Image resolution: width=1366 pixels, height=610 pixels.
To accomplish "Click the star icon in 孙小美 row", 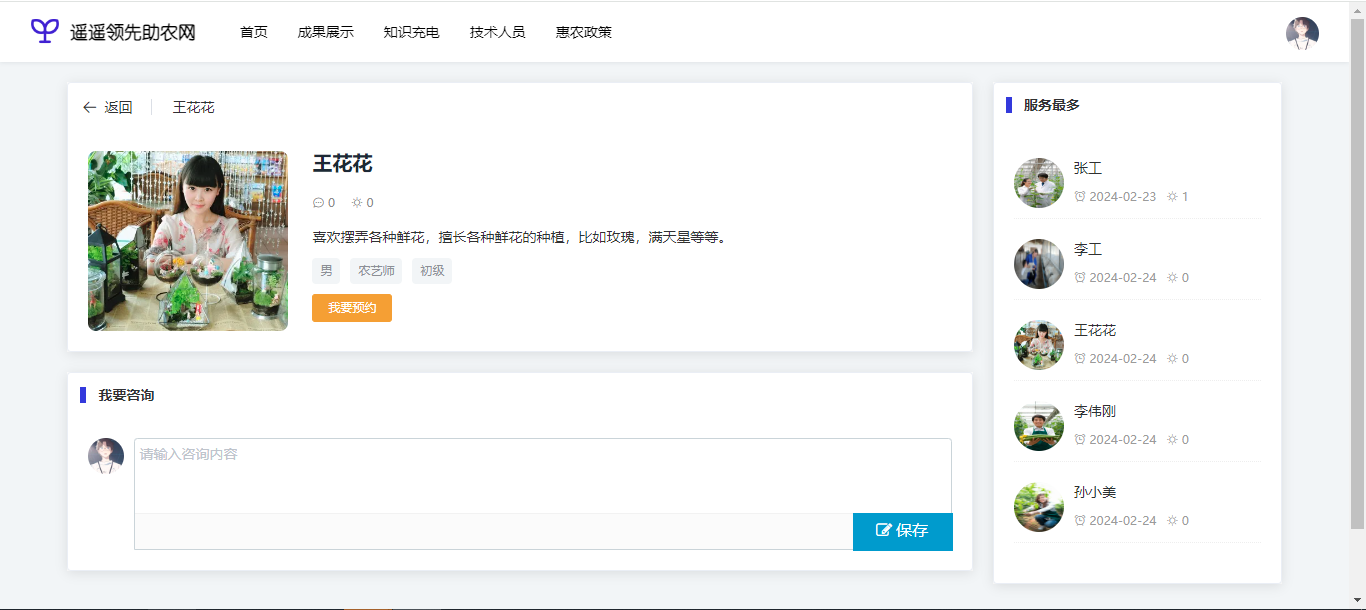I will coord(1172,521).
